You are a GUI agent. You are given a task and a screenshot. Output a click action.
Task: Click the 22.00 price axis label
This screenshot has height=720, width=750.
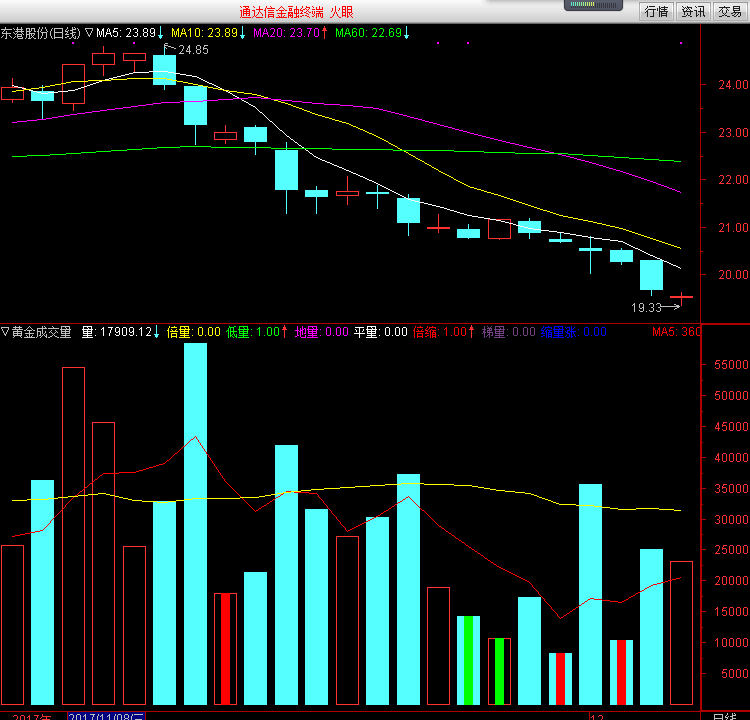733,180
